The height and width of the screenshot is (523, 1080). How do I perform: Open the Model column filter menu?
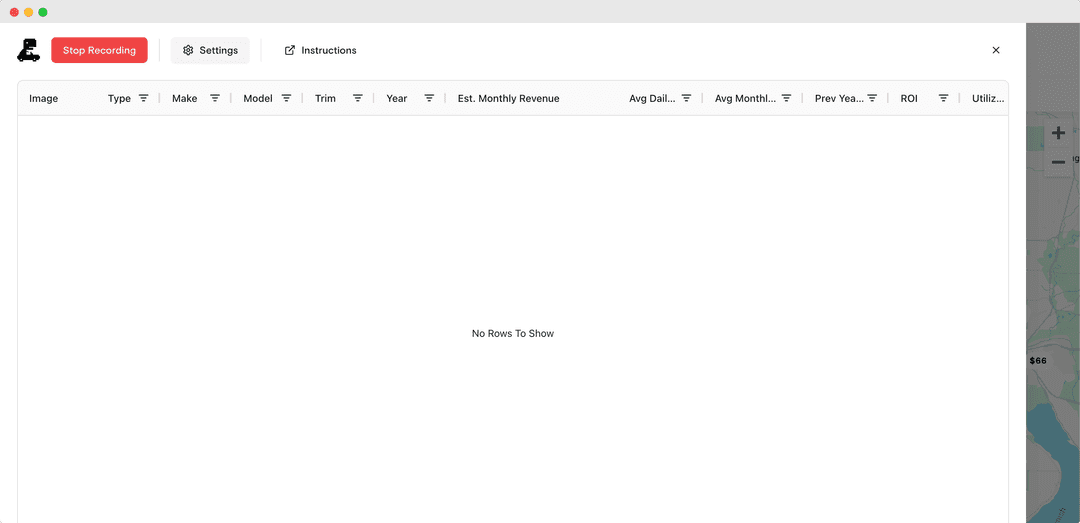click(x=286, y=98)
